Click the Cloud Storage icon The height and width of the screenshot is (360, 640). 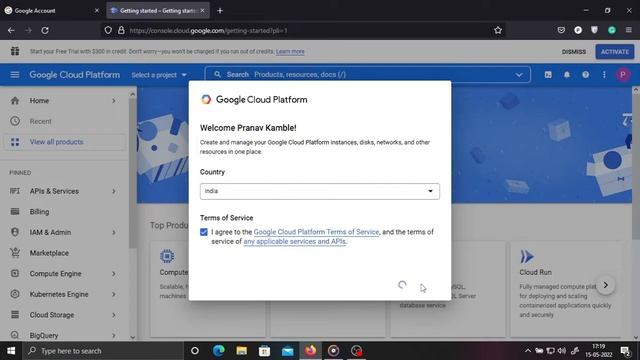click(x=15, y=315)
